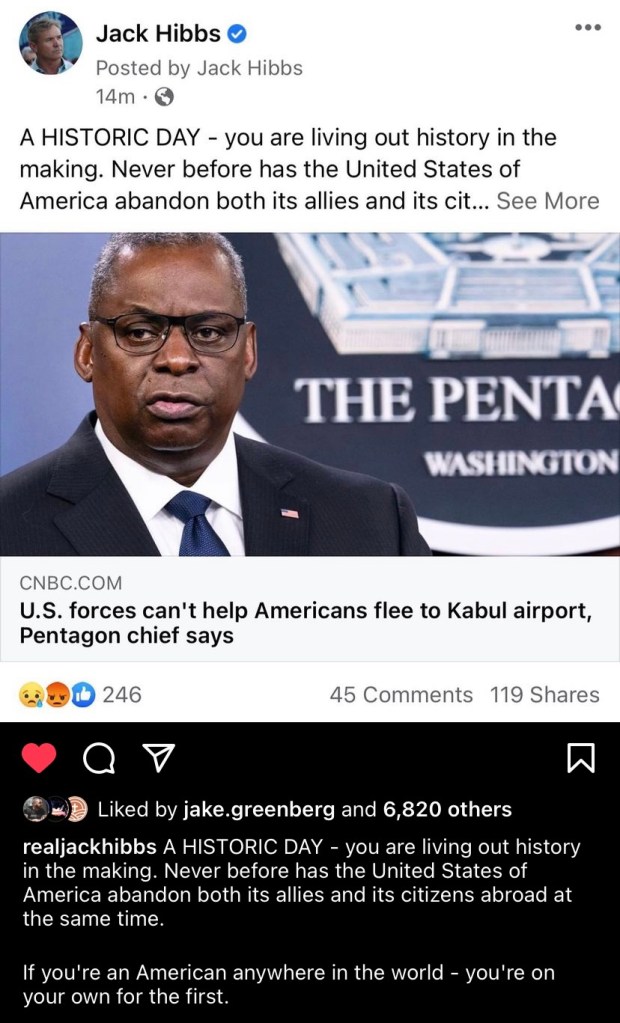This screenshot has width=620, height=1023.
Task: Expand post text with See More
Action: click(548, 201)
